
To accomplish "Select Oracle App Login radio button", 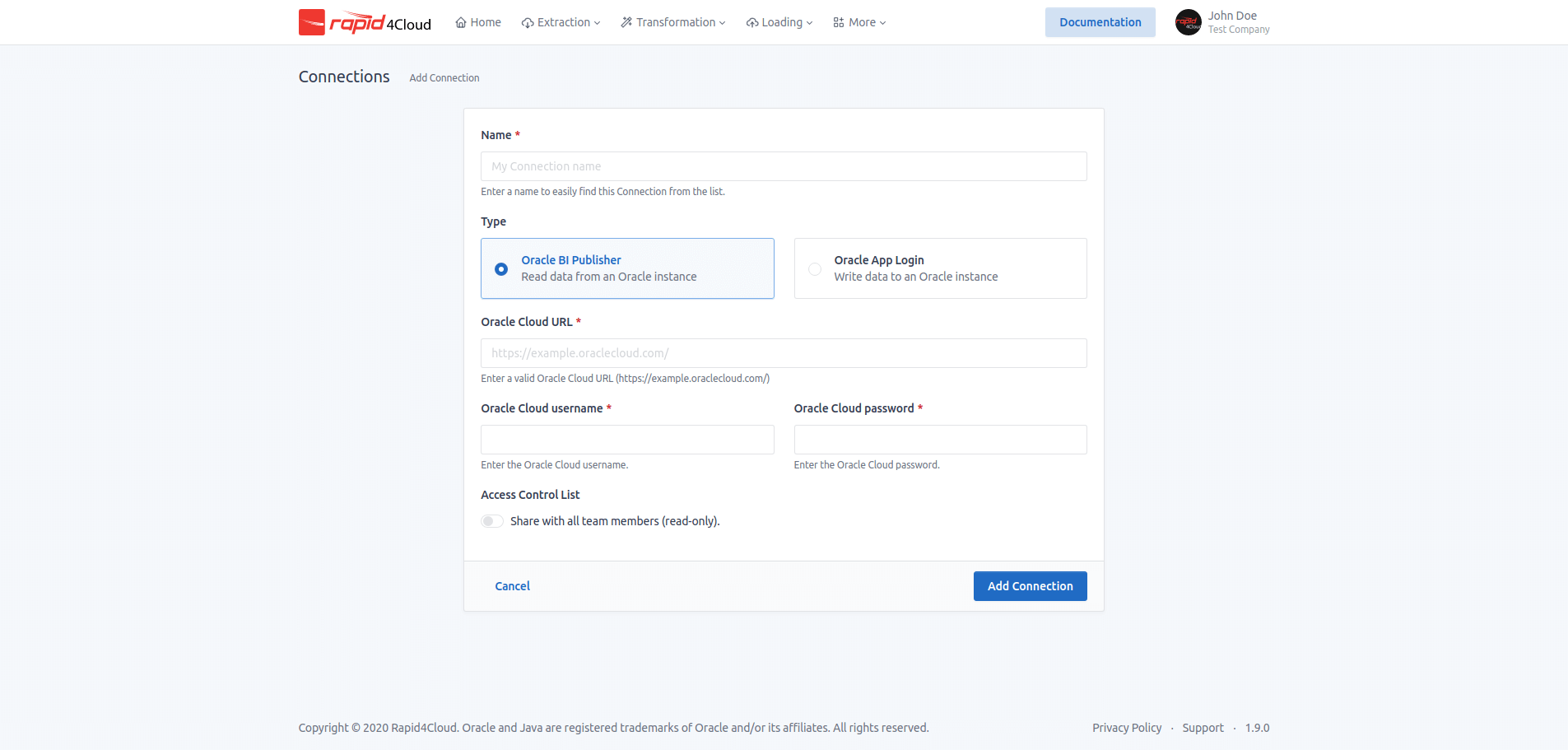I will tap(814, 269).
